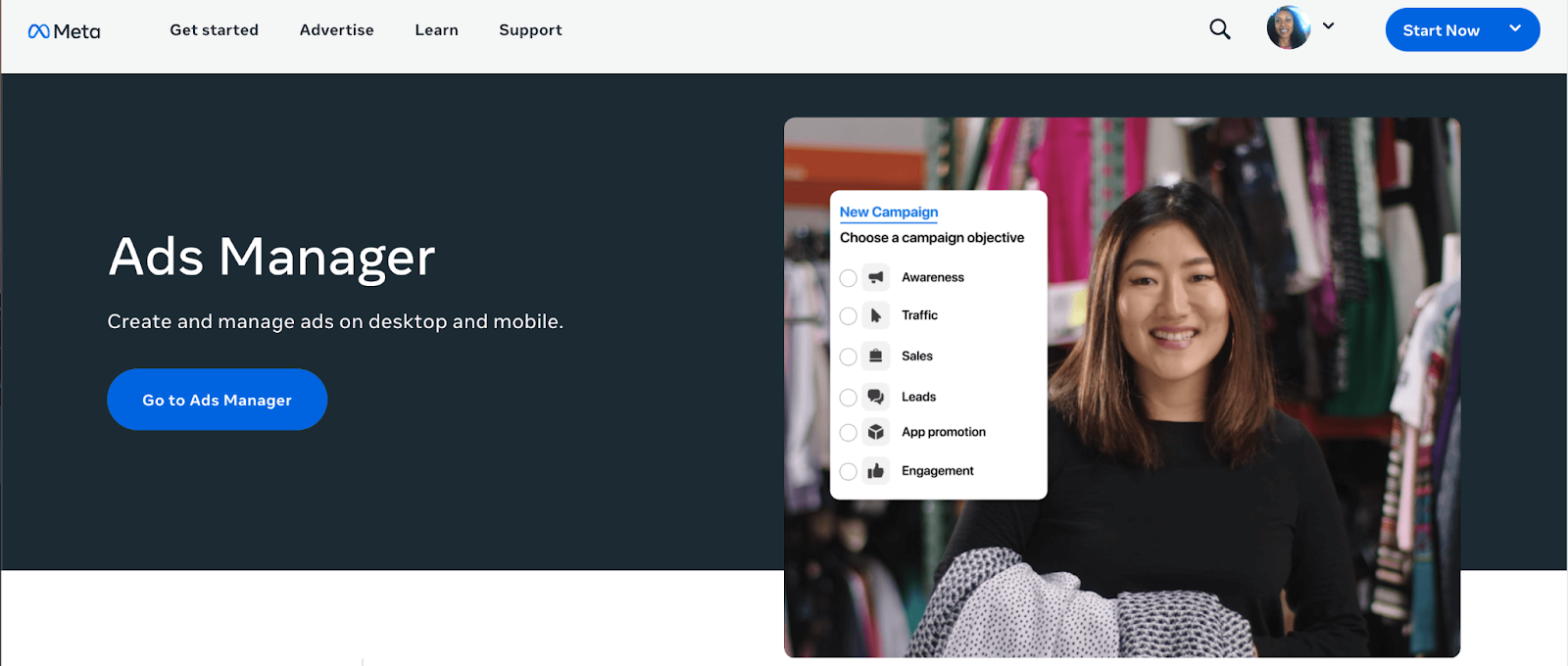Click the Go to Ads Manager button
The width and height of the screenshot is (1568, 666).
coord(218,400)
